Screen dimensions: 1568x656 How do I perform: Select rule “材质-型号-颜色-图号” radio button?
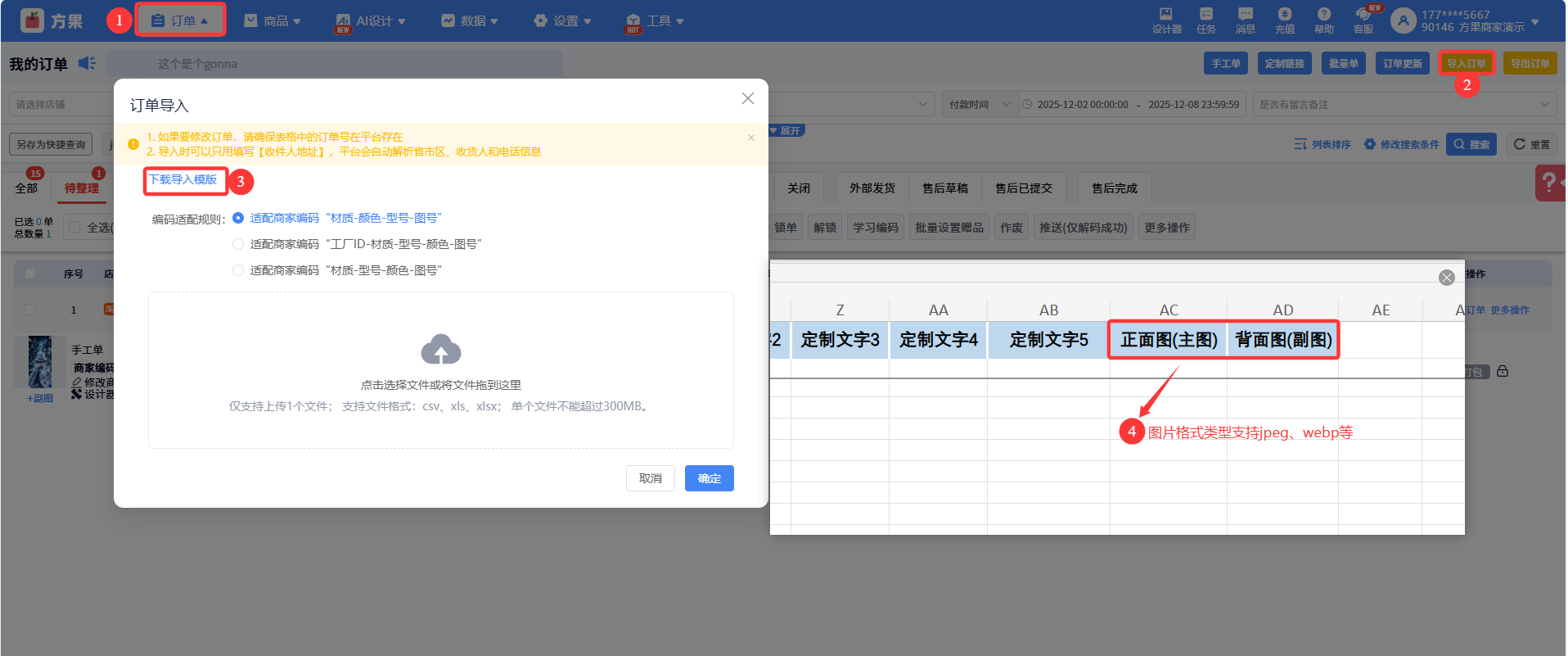tap(238, 270)
